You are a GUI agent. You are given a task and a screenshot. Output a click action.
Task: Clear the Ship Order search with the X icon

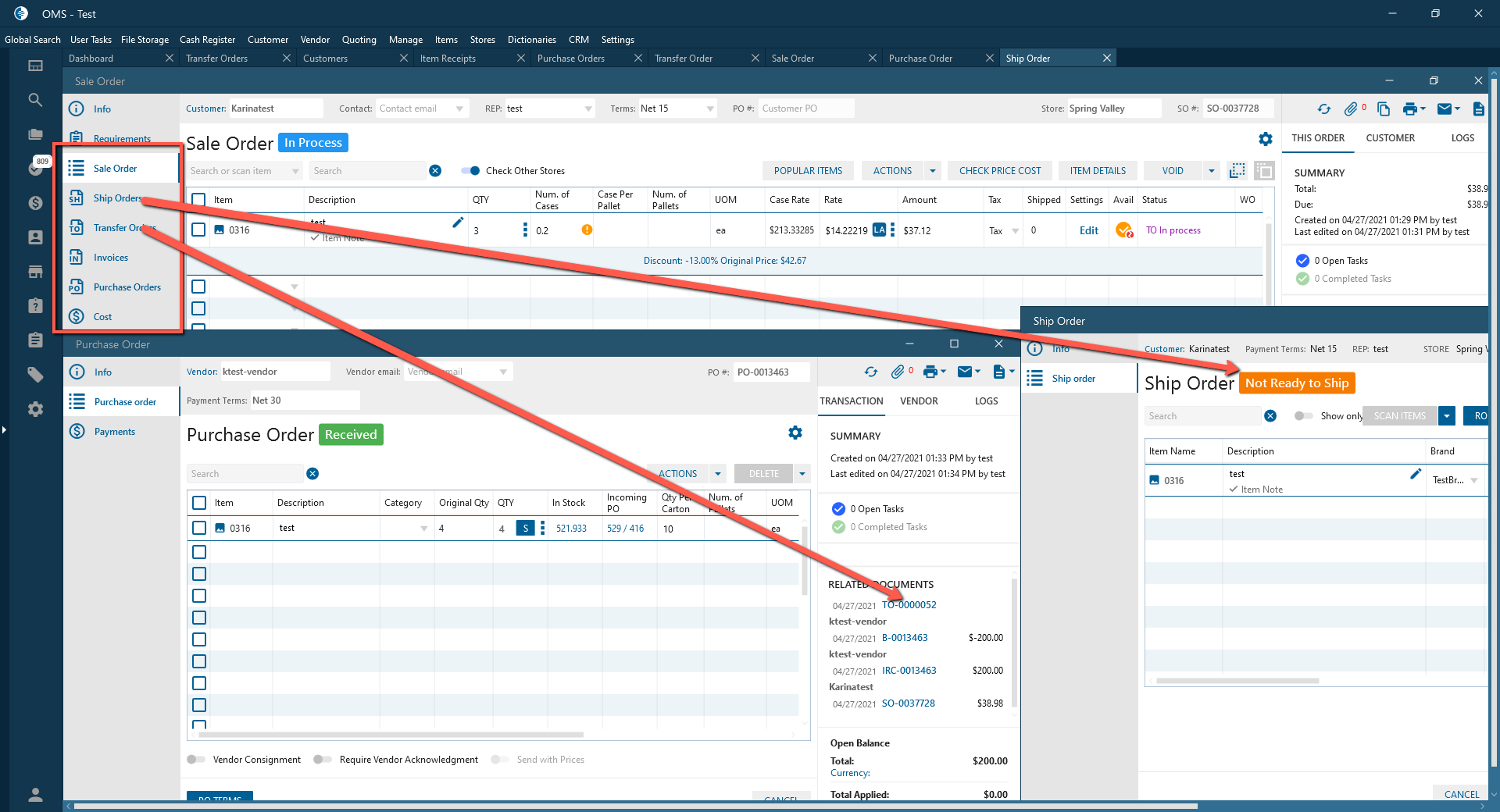(1270, 415)
